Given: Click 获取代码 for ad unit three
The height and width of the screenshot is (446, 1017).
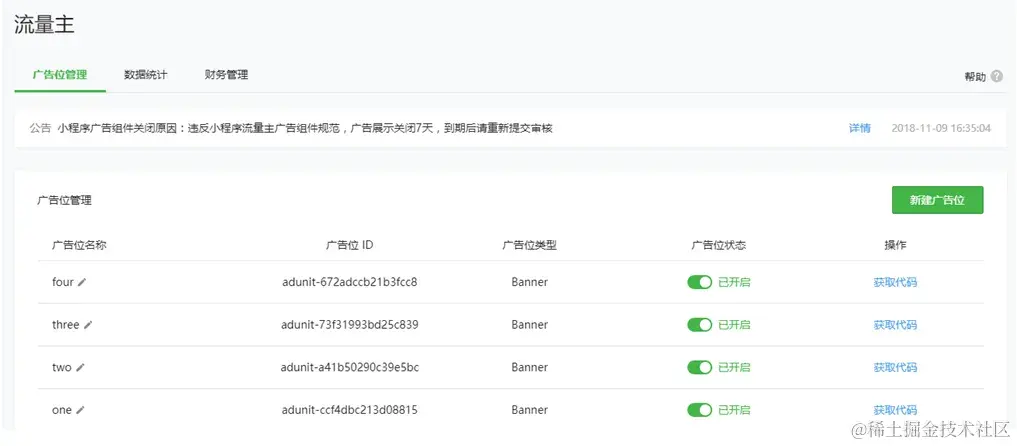Looking at the screenshot, I should click(895, 325).
